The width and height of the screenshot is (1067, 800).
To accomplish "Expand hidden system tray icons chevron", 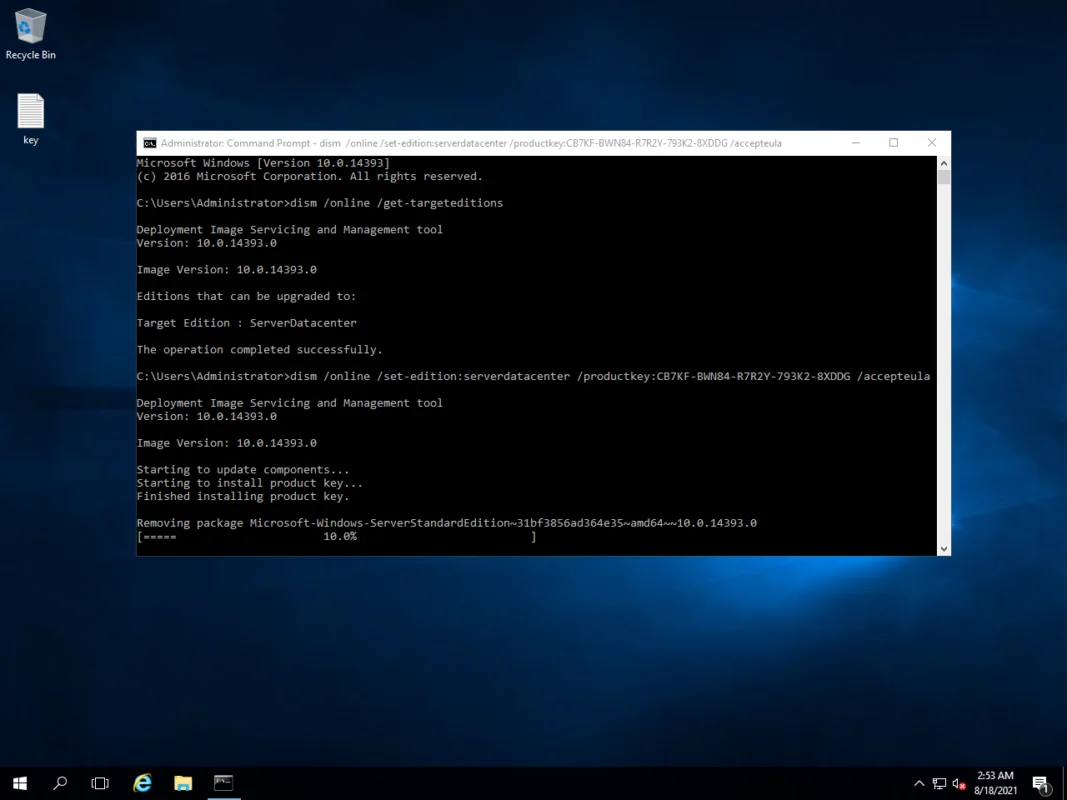I will [919, 783].
